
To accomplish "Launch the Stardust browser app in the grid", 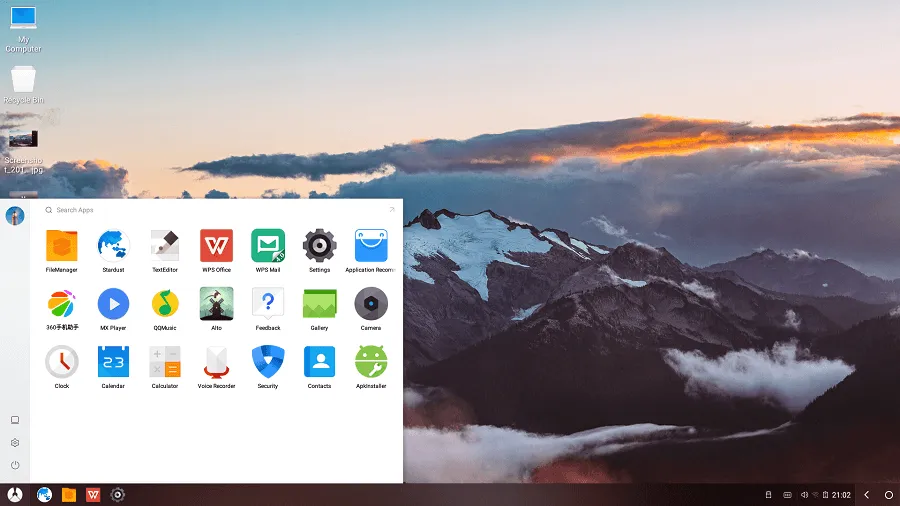I will (113, 246).
